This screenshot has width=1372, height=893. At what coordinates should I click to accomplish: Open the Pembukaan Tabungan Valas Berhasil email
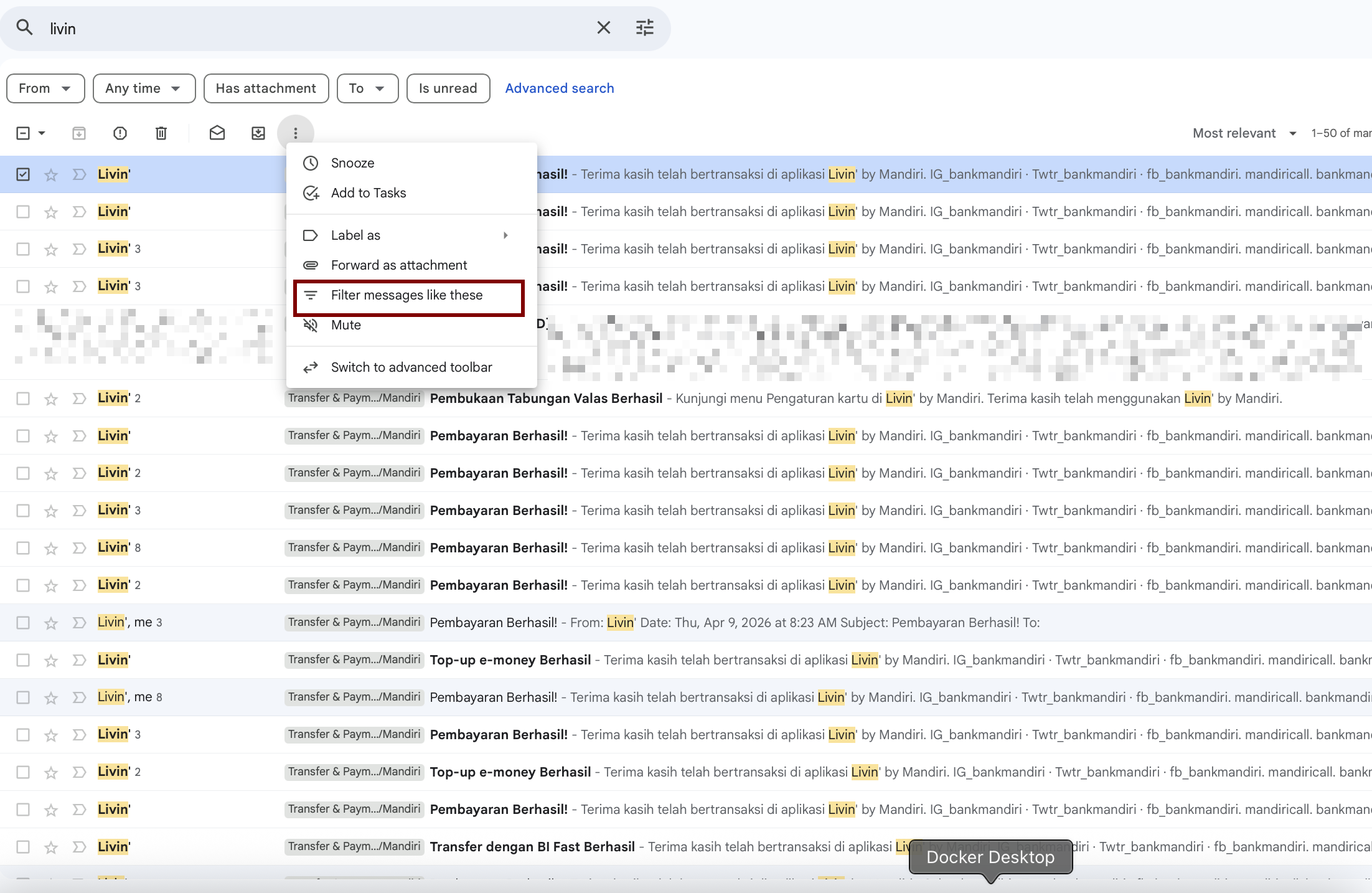(685, 399)
